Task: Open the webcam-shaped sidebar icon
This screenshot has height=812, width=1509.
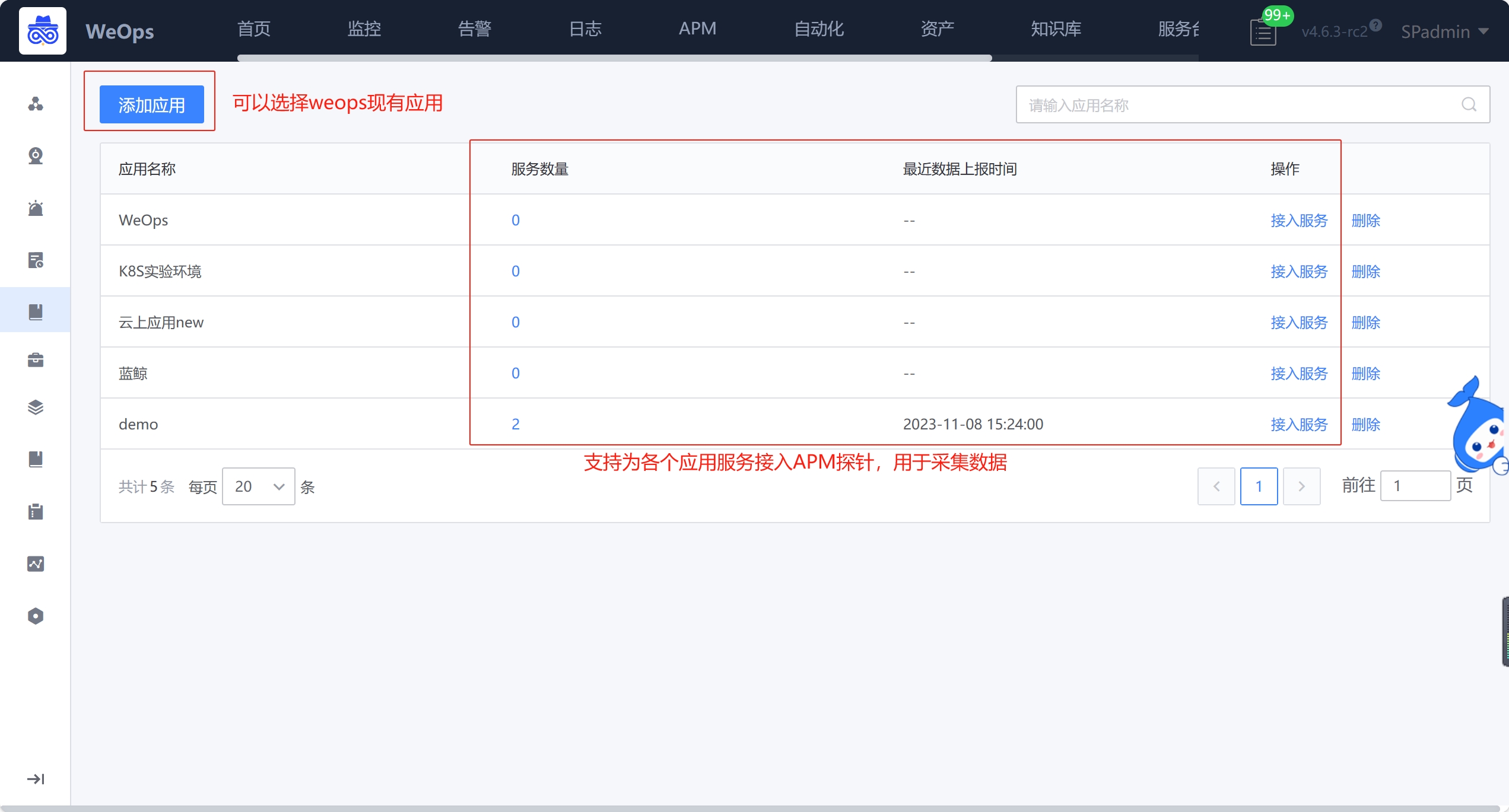Action: point(36,155)
